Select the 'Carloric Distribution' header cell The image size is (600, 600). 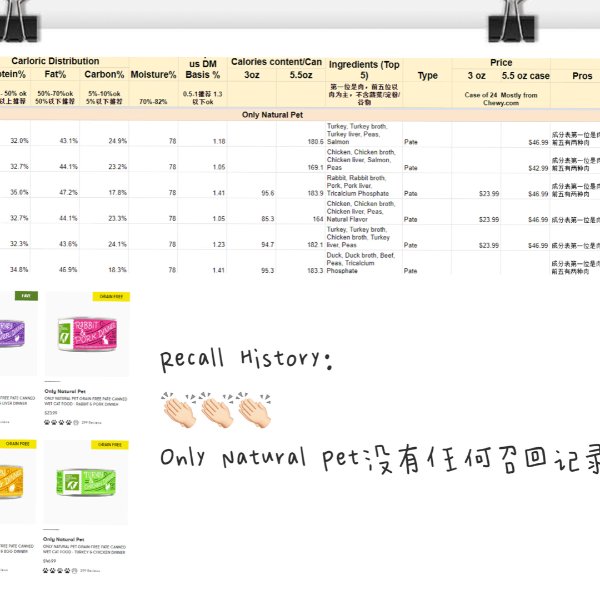click(x=55, y=61)
